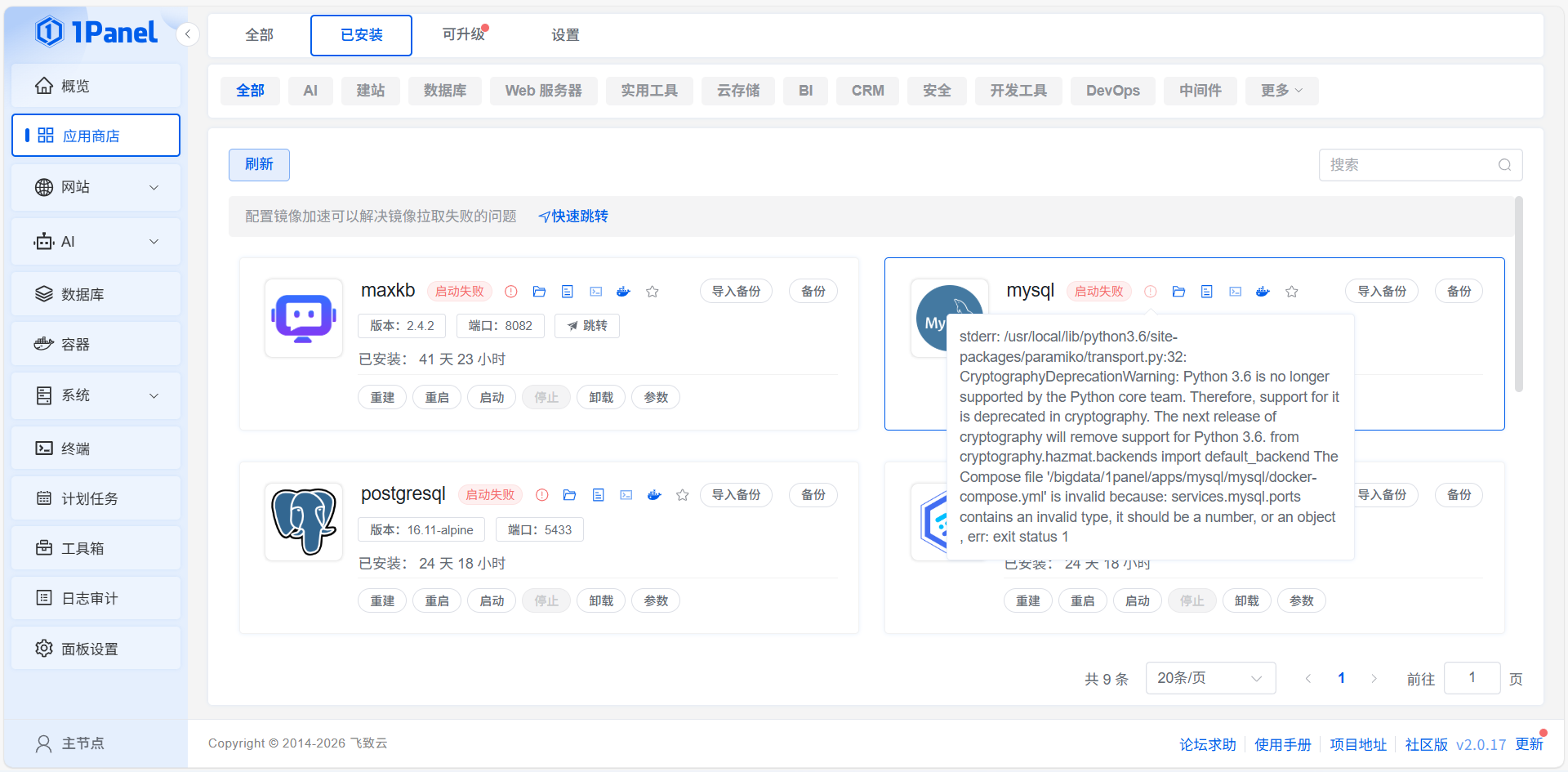Favorite maxkb with the star icon
The width and height of the screenshot is (1568, 772).
click(653, 292)
